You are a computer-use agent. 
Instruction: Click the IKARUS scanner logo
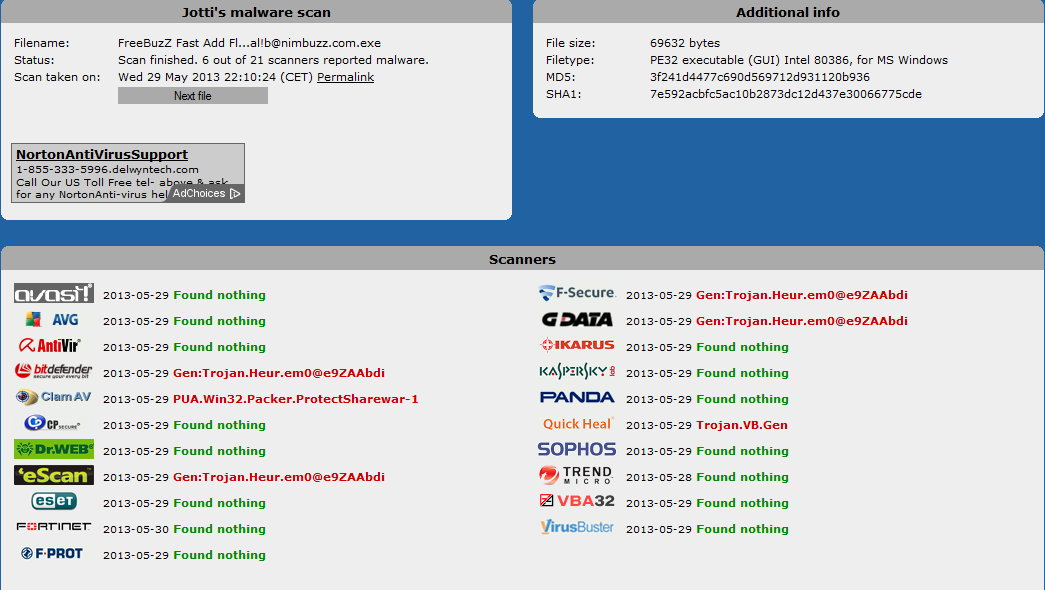click(577, 345)
